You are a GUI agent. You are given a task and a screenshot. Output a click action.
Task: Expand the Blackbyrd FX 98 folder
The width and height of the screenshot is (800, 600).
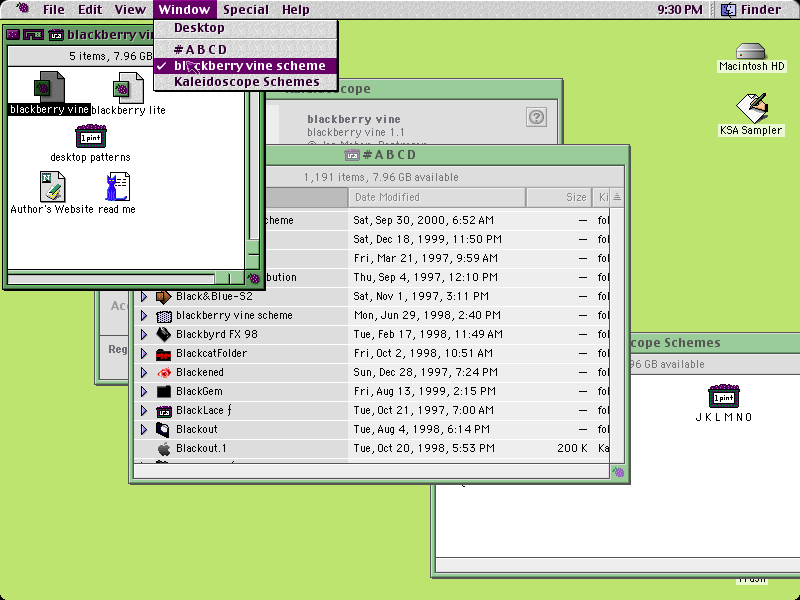(144, 334)
